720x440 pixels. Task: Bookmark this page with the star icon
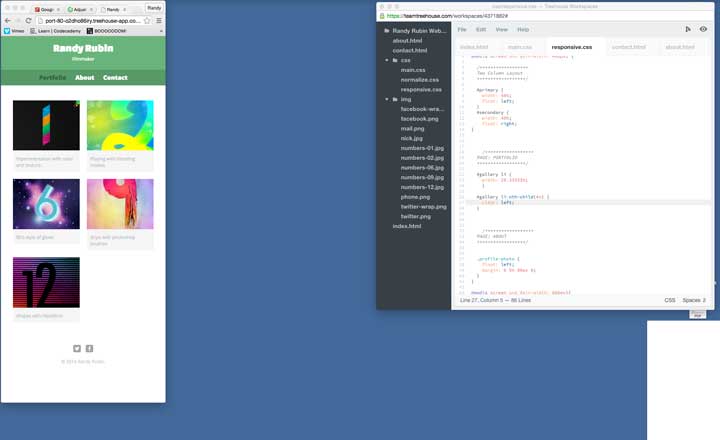click(147, 20)
